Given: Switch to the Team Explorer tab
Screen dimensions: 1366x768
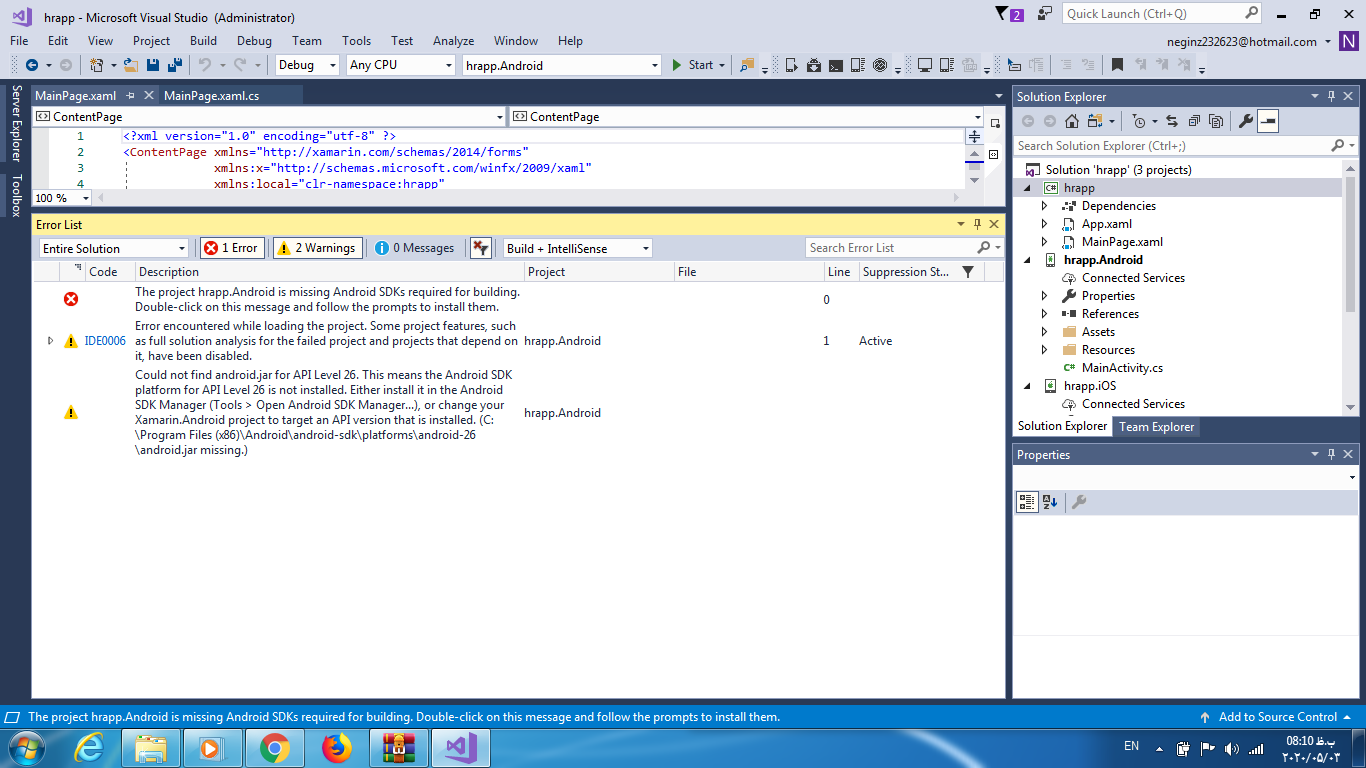Looking at the screenshot, I should pos(1156,426).
